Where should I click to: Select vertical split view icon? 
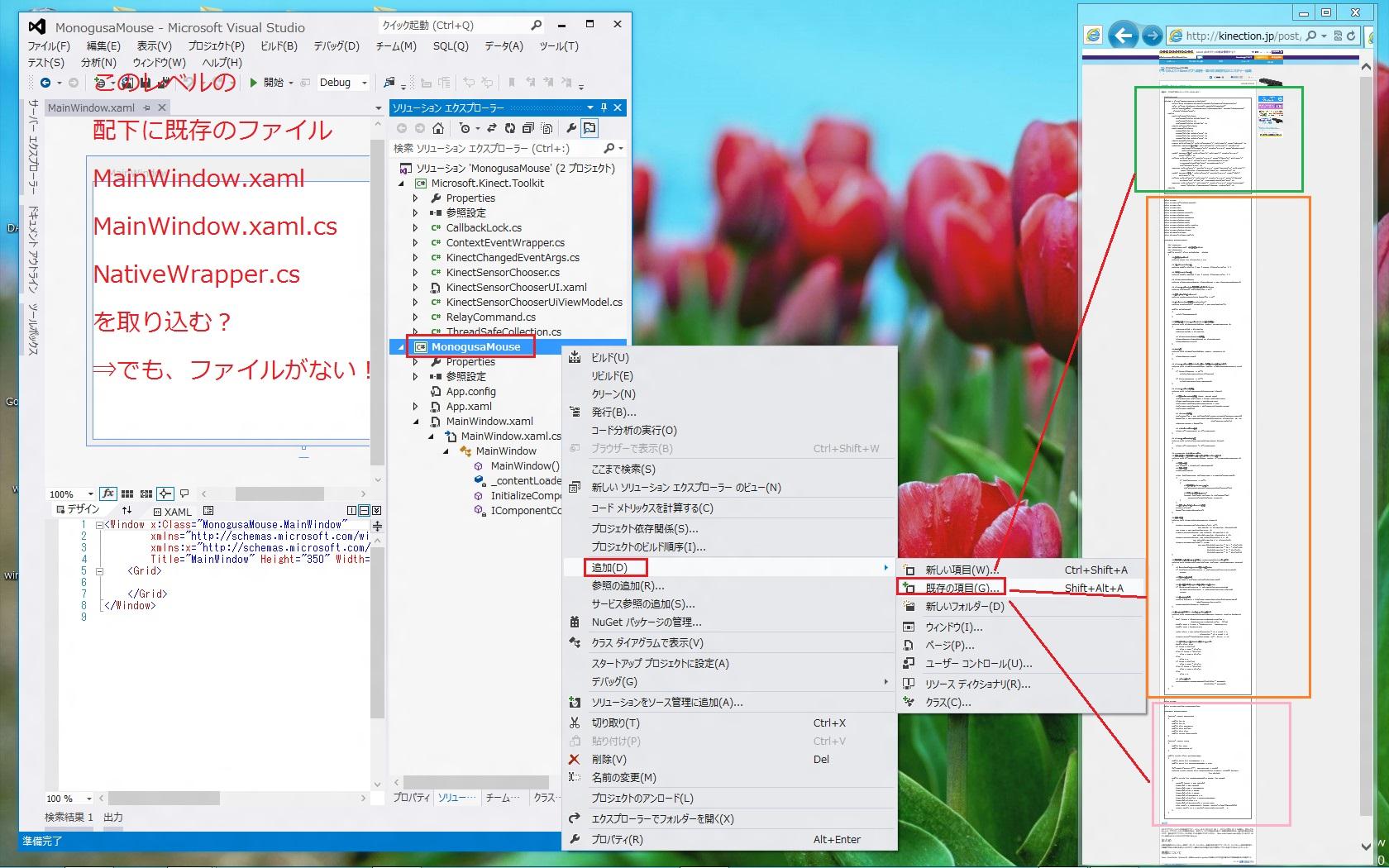352,511
